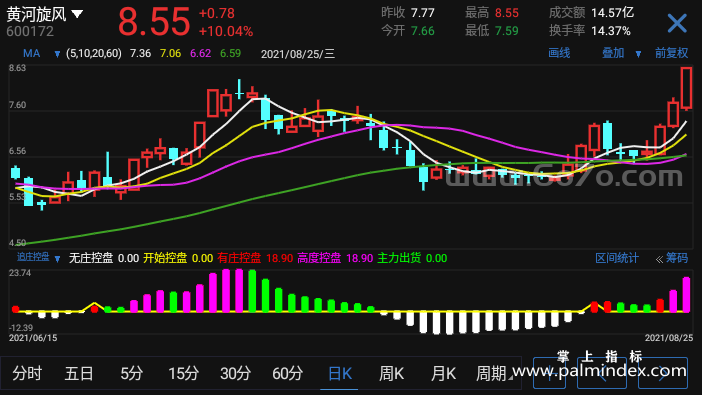This screenshot has width=702, height=395.
Task: Go to previous stock with left arrow
Action: tap(602, 373)
